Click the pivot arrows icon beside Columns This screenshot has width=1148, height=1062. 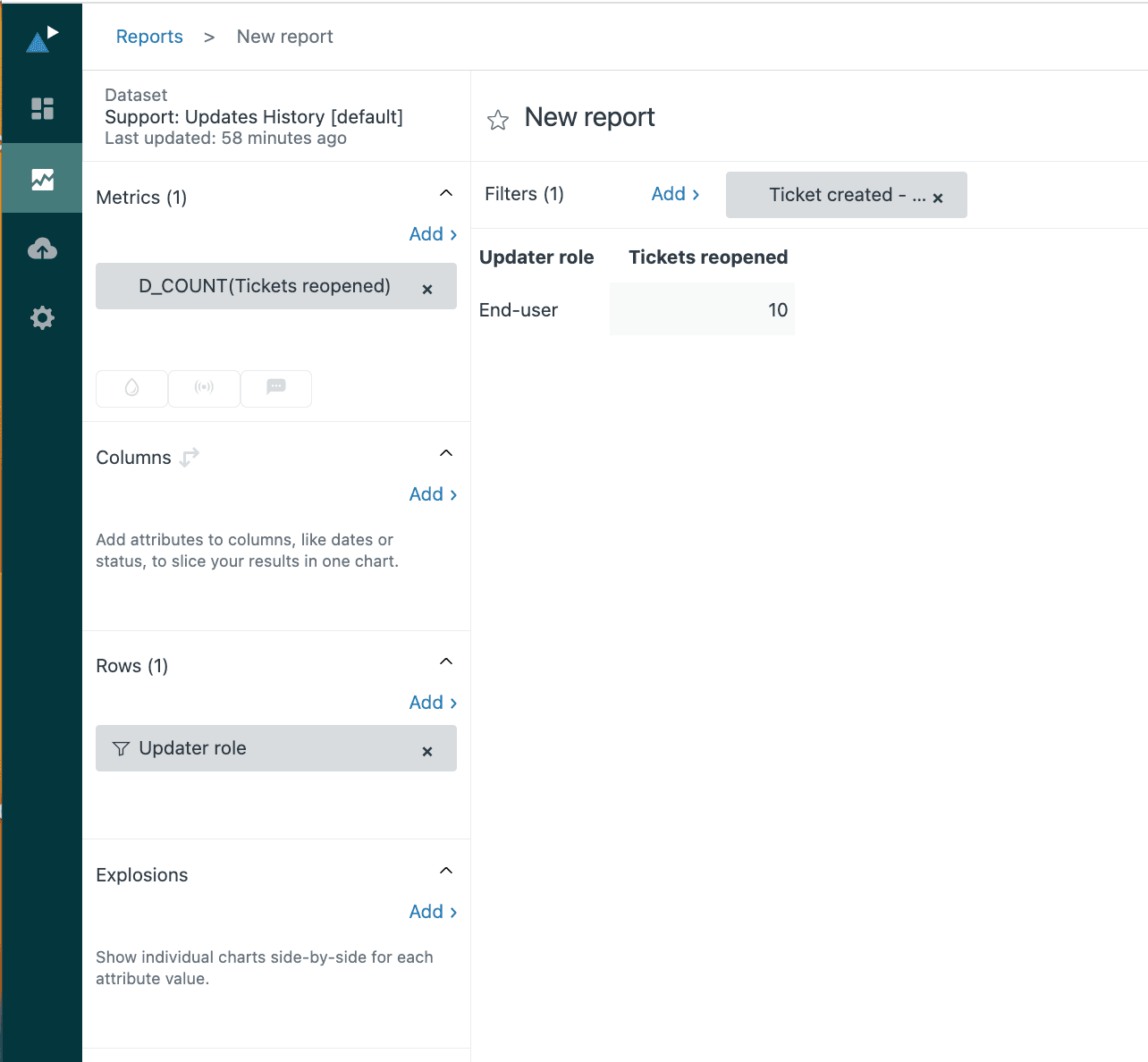(x=189, y=457)
